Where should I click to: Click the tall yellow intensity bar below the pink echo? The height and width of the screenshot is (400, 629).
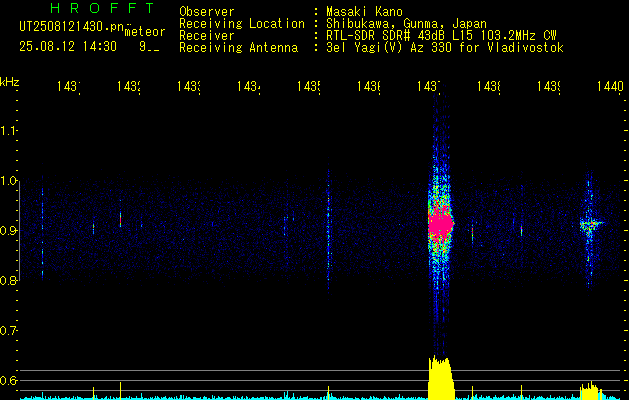coord(440,378)
